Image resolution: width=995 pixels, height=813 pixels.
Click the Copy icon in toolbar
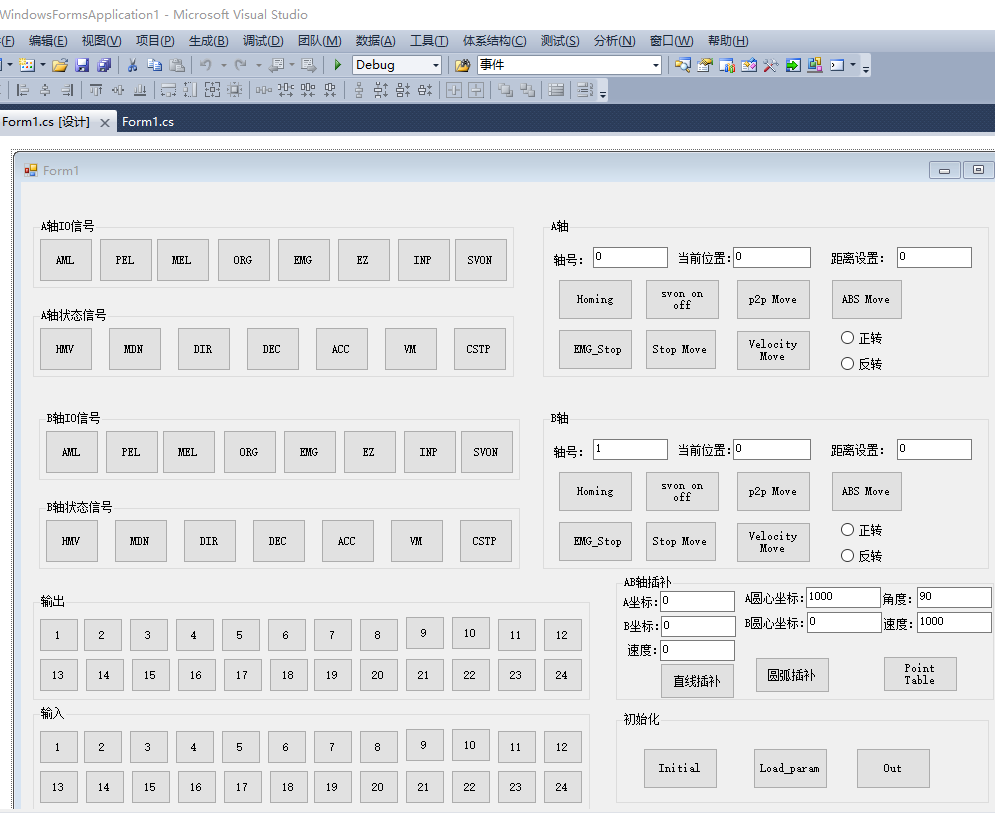pyautogui.click(x=154, y=65)
